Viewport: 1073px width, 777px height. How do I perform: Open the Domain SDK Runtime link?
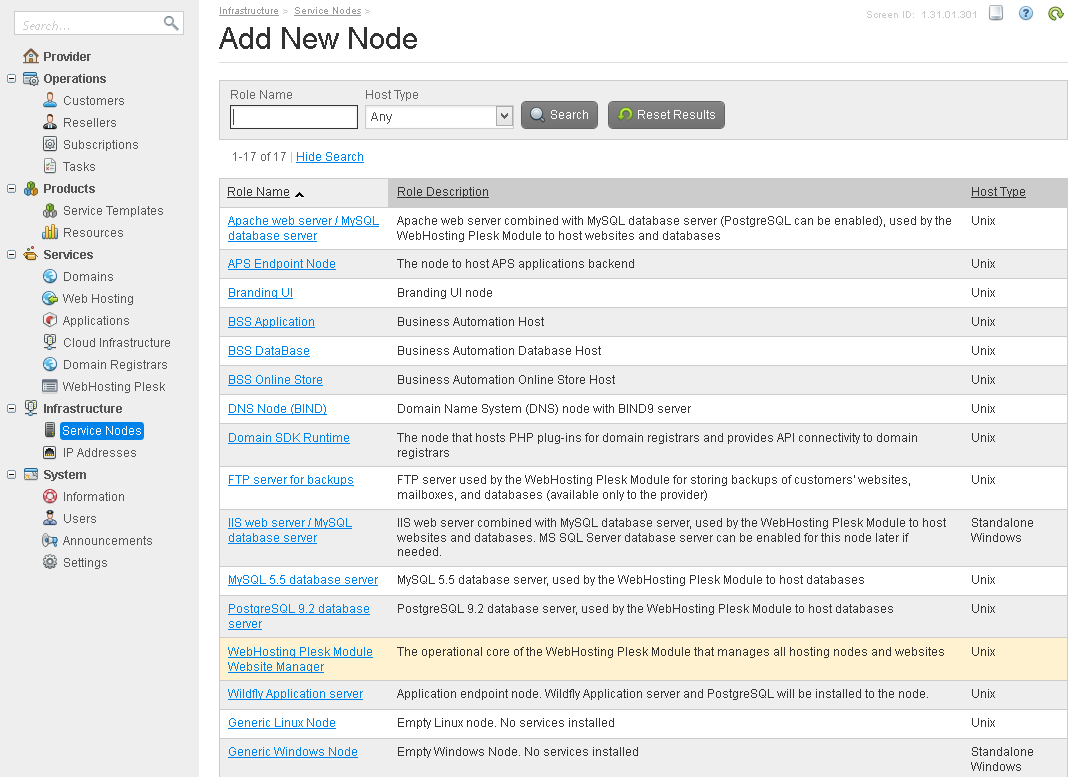(x=289, y=437)
